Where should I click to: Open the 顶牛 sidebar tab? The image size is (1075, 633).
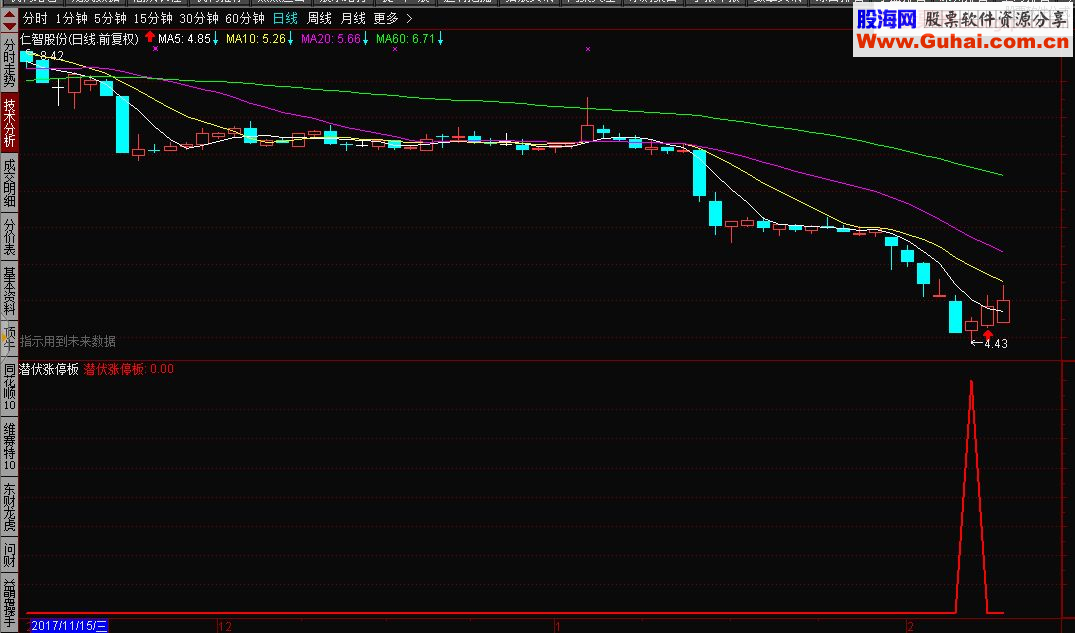[9, 339]
